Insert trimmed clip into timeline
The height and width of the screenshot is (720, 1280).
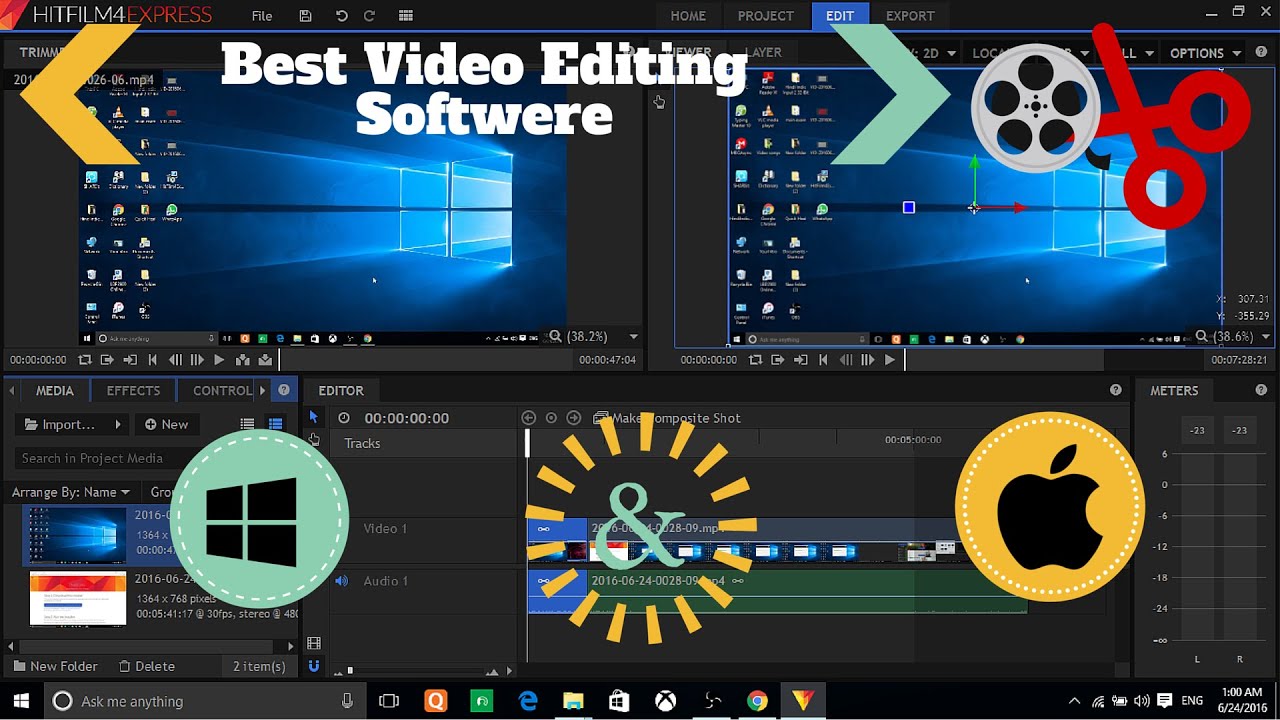(x=242, y=360)
